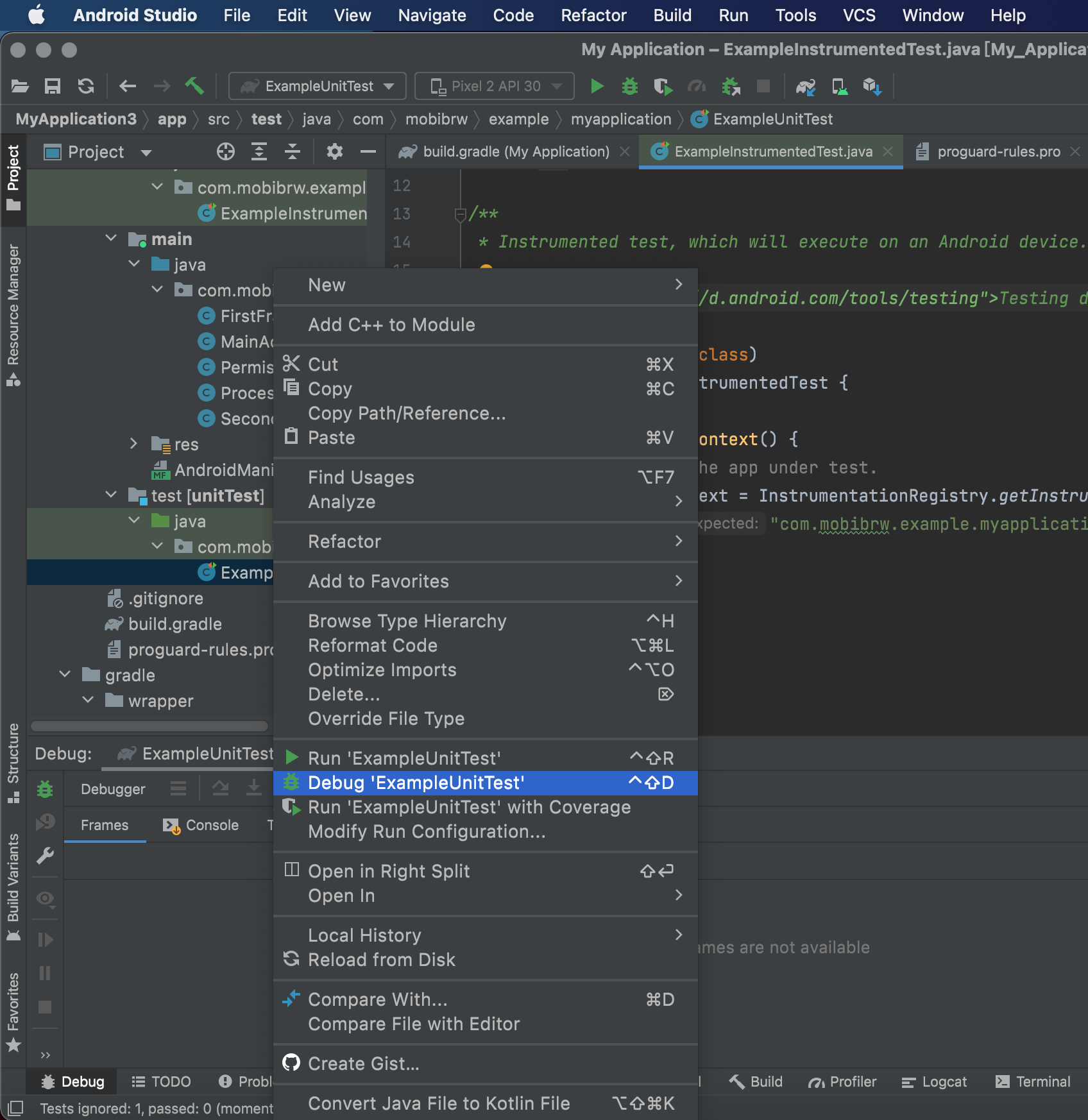
Task: Click the Make Project hammer icon
Action: 194,86
